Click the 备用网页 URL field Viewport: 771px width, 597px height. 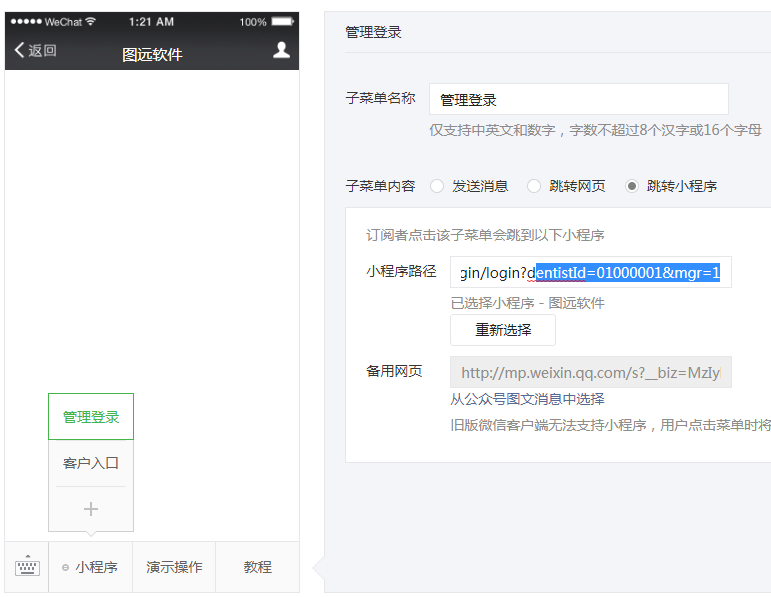click(x=591, y=372)
